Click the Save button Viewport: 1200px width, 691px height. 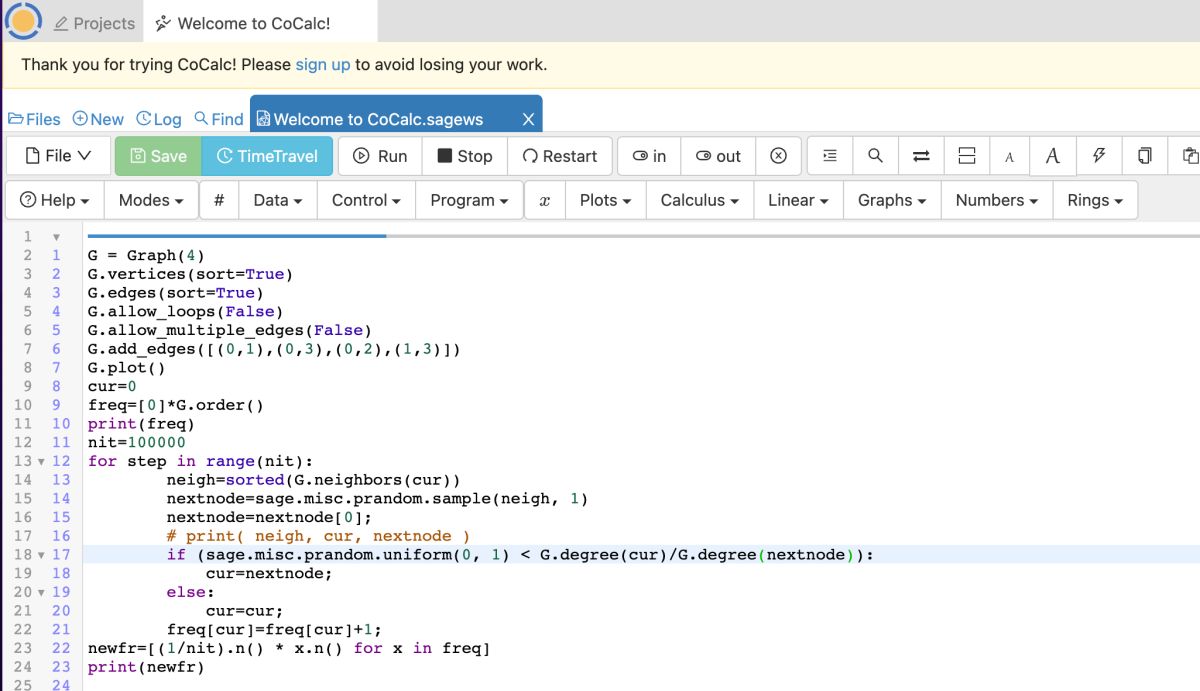pyautogui.click(x=158, y=156)
